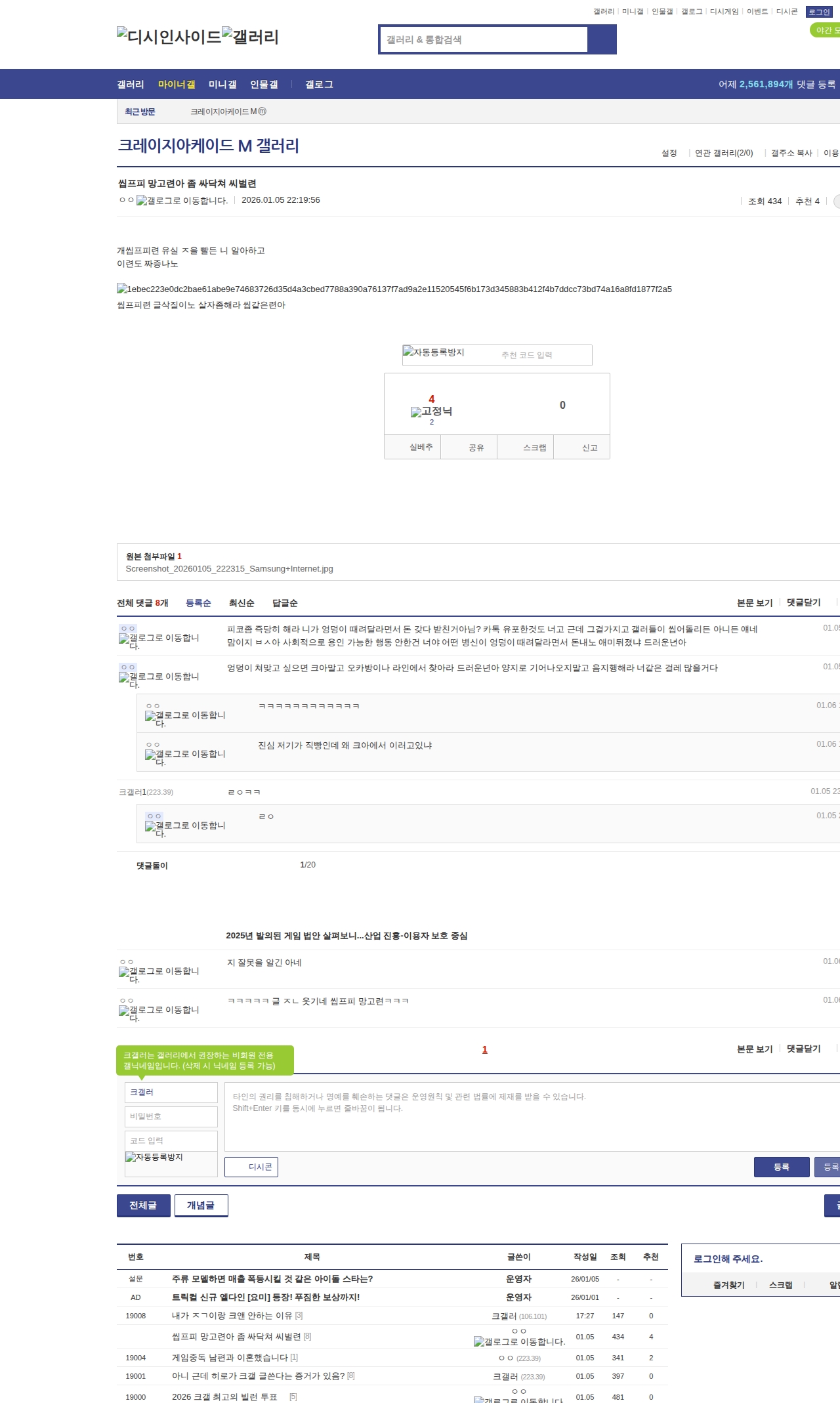Viewport: 840px width, 1403px height.
Task: Open 갤로그 icon beside comment '지 잘못을 알긴 아네'
Action: (159, 974)
